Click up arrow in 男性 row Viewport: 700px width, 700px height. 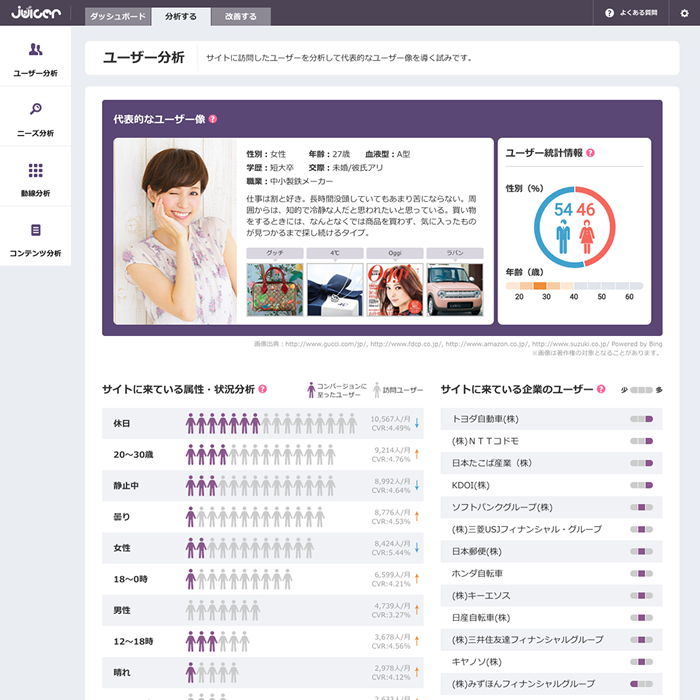[417, 610]
